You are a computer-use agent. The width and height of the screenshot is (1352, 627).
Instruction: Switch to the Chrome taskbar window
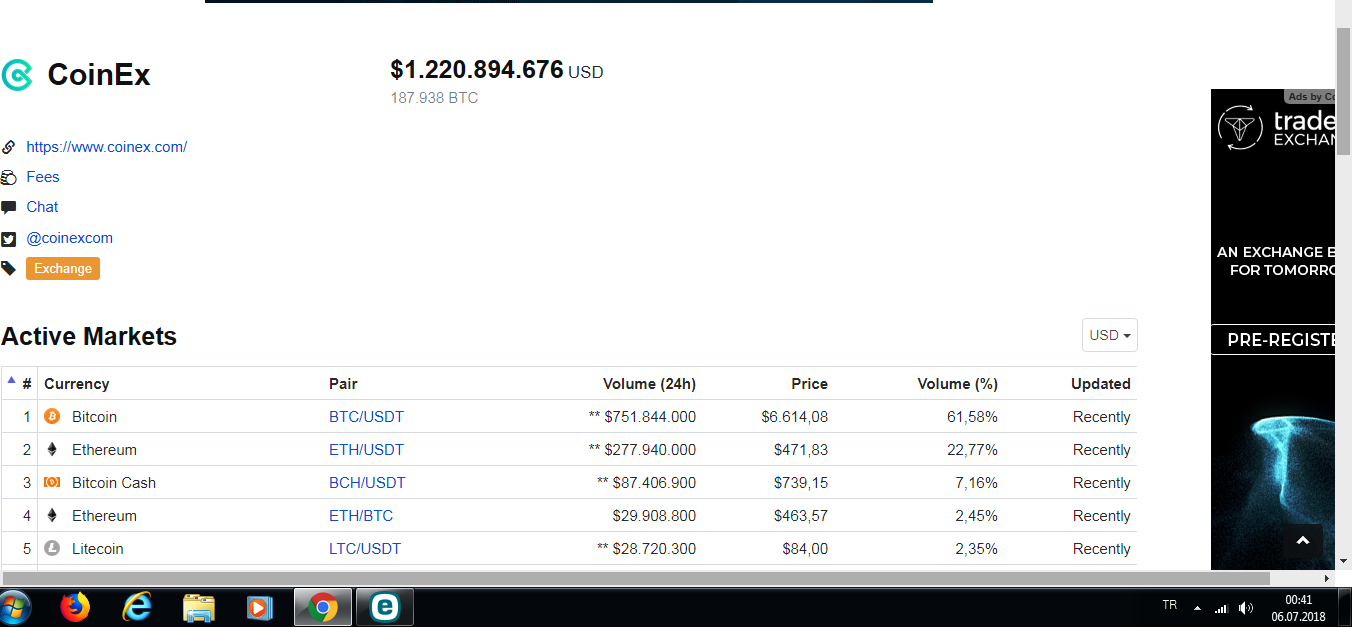click(322, 607)
